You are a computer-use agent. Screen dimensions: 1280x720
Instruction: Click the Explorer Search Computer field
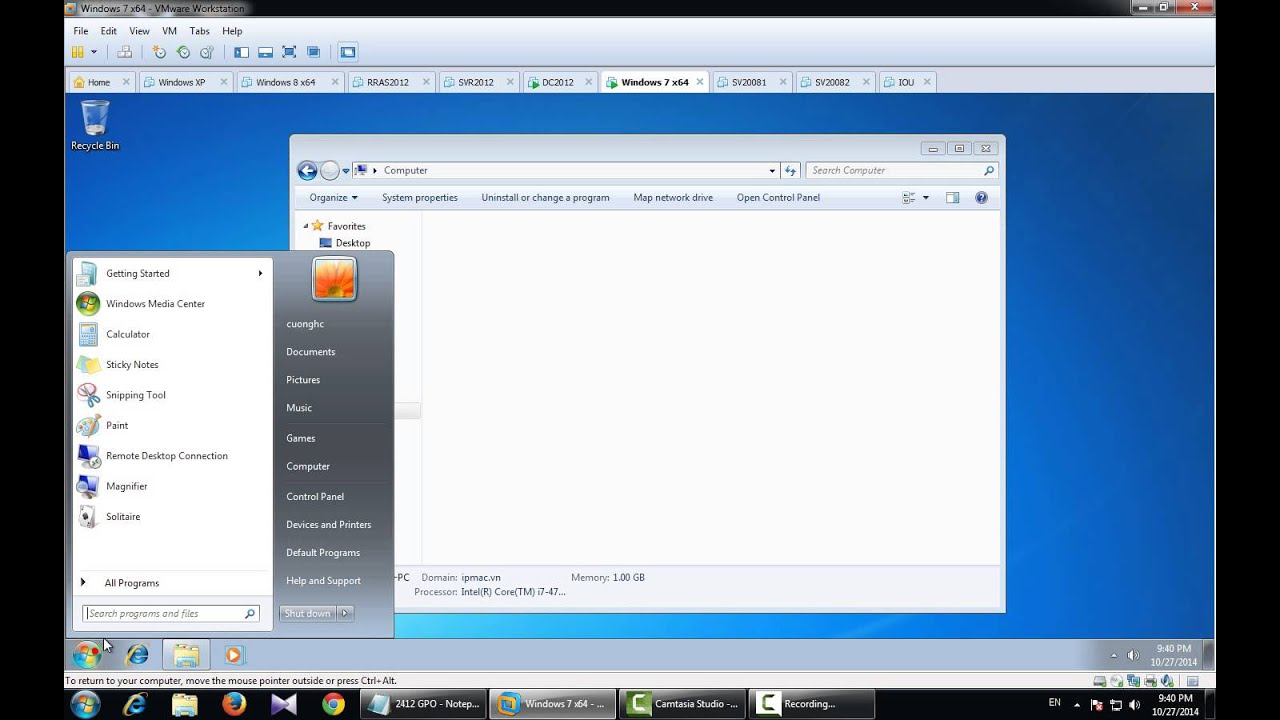pos(902,170)
